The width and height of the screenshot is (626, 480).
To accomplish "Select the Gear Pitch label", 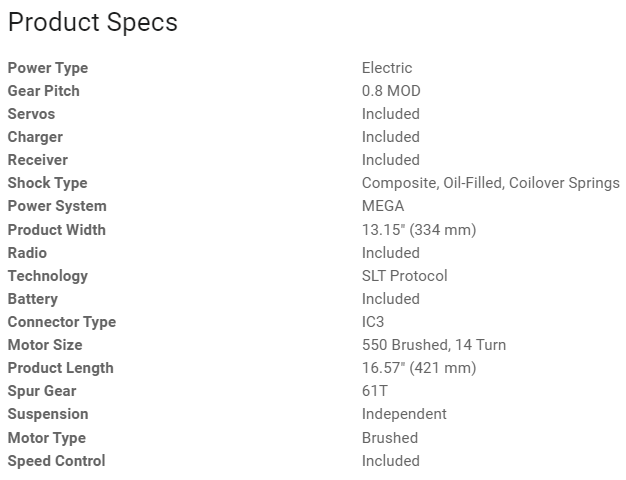I will coord(44,91).
